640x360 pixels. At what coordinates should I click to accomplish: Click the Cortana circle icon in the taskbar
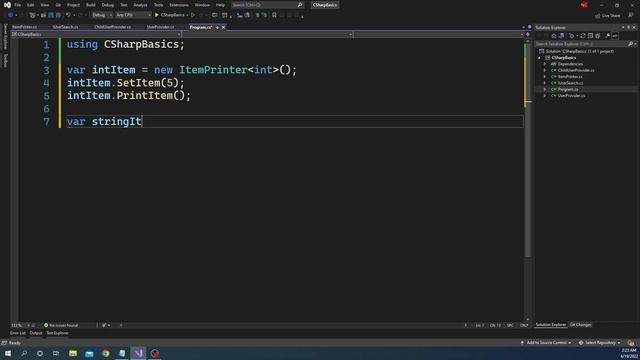[x=40, y=353]
